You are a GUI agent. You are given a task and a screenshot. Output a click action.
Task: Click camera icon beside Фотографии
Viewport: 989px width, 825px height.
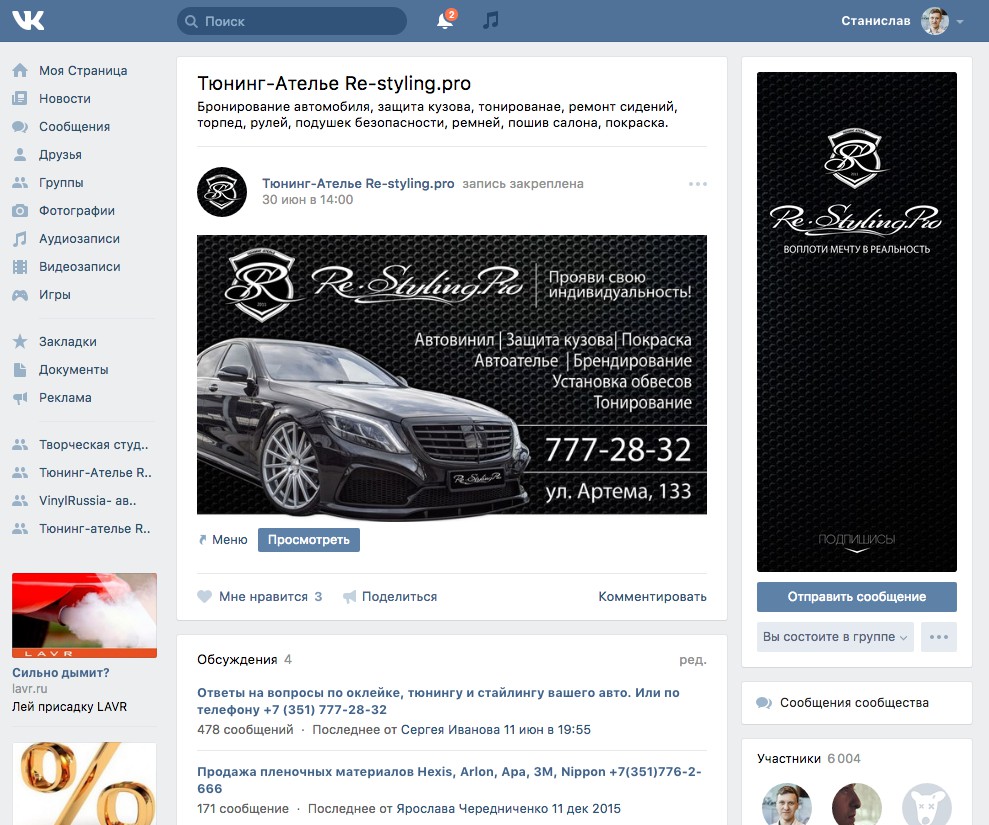click(x=20, y=211)
